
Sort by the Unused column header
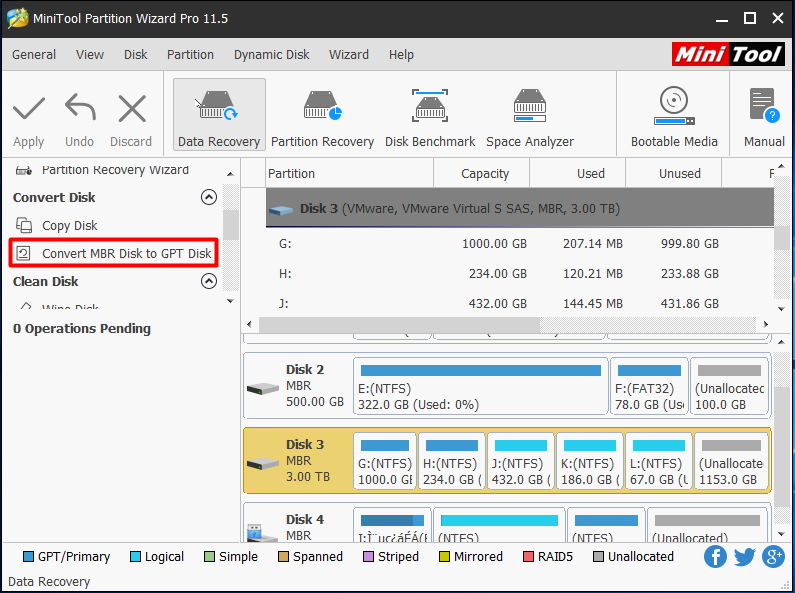[673, 173]
